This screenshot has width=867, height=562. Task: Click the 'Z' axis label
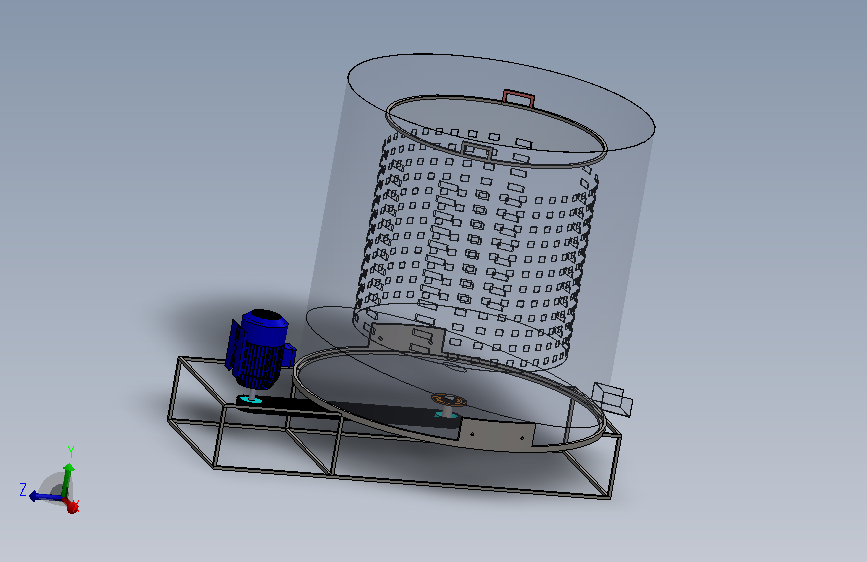[23, 490]
